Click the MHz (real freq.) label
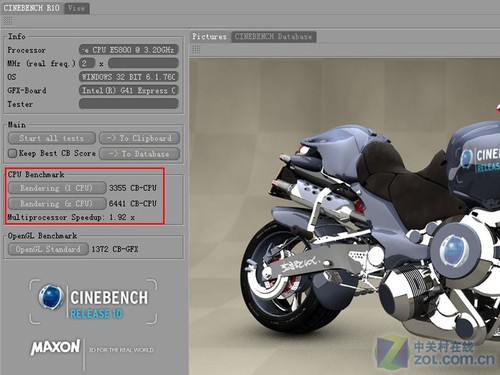This screenshot has height=375, width=500. pyautogui.click(x=41, y=63)
